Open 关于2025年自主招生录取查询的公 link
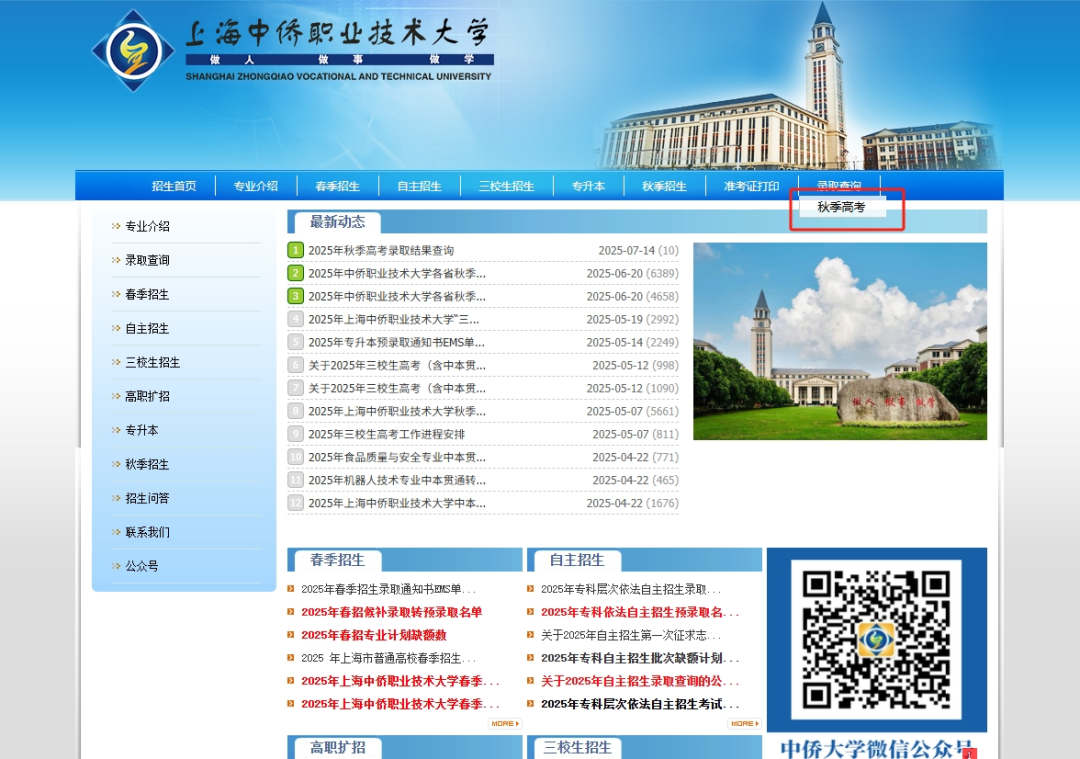Viewport: 1080px width, 759px height. point(640,680)
